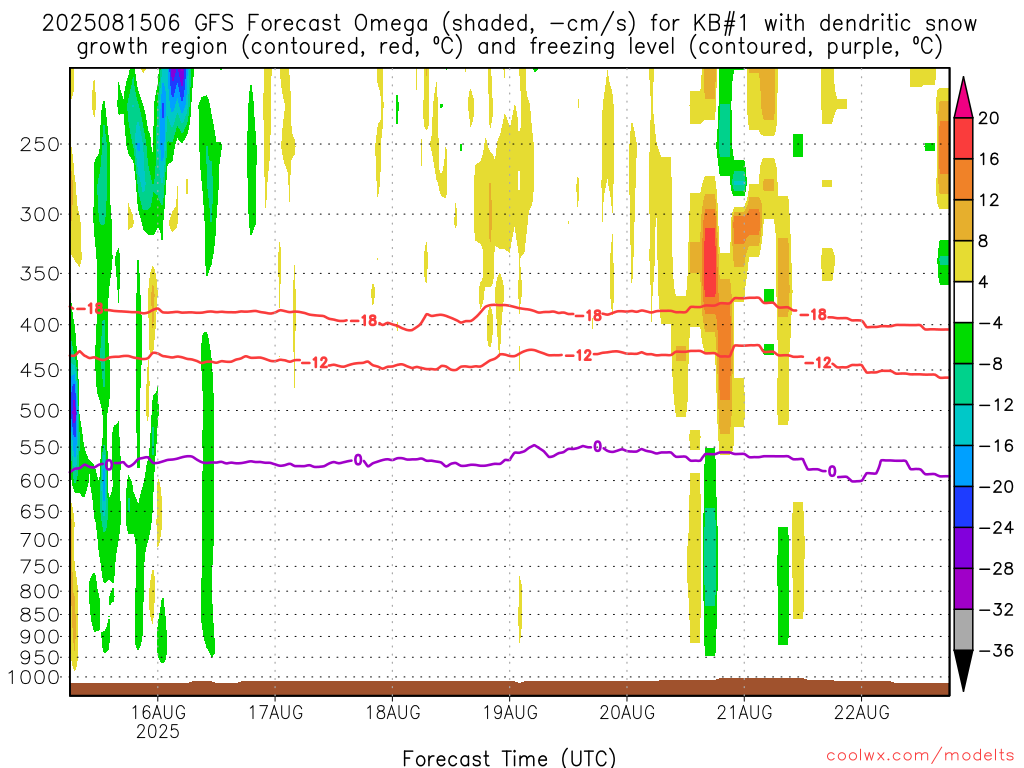The image size is (1024, 768).
Task: Click the 300 pressure level label
Action: (40, 214)
